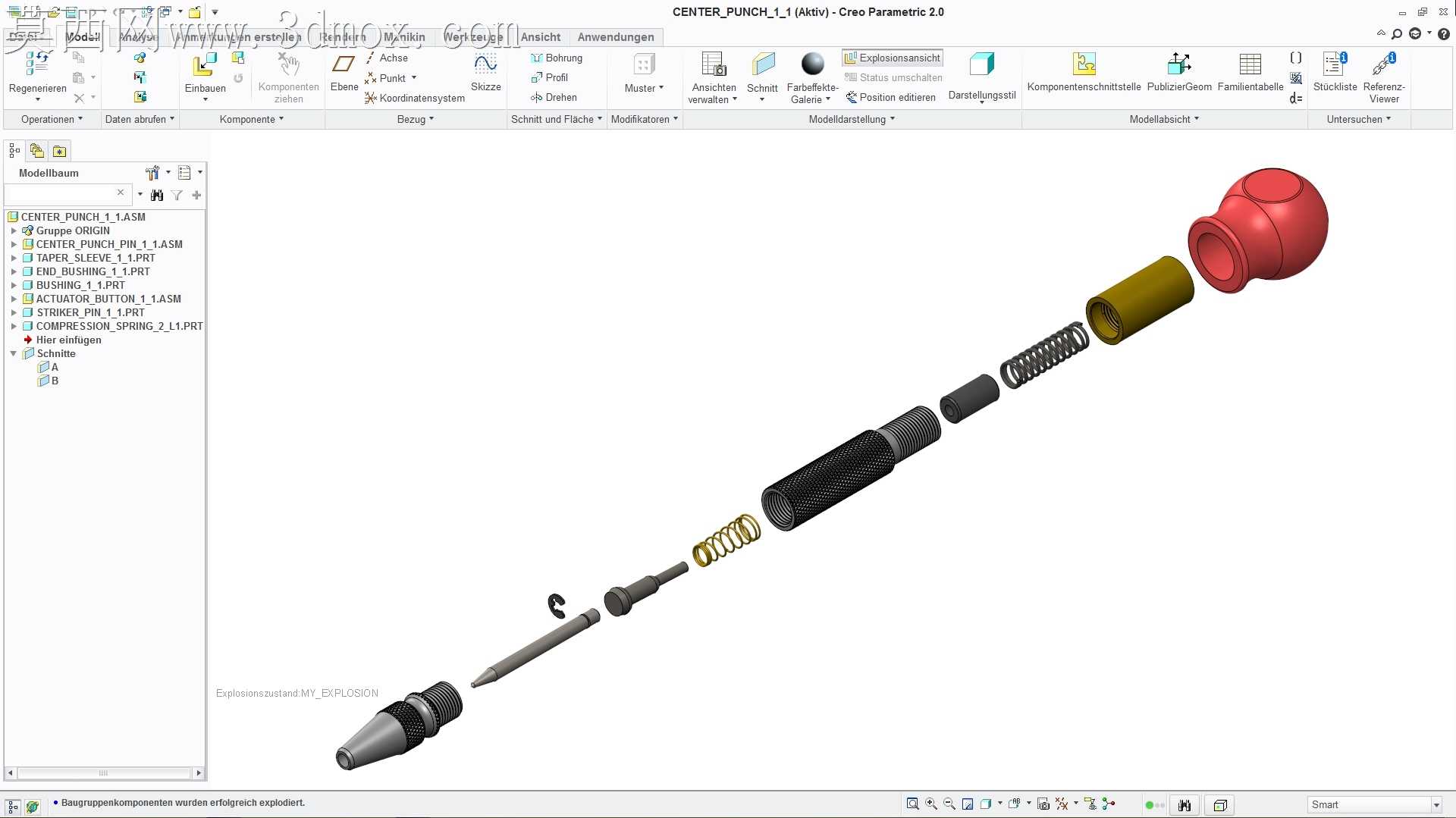This screenshot has height=818, width=1456.
Task: Click the plus icon in model tree search
Action: (196, 196)
